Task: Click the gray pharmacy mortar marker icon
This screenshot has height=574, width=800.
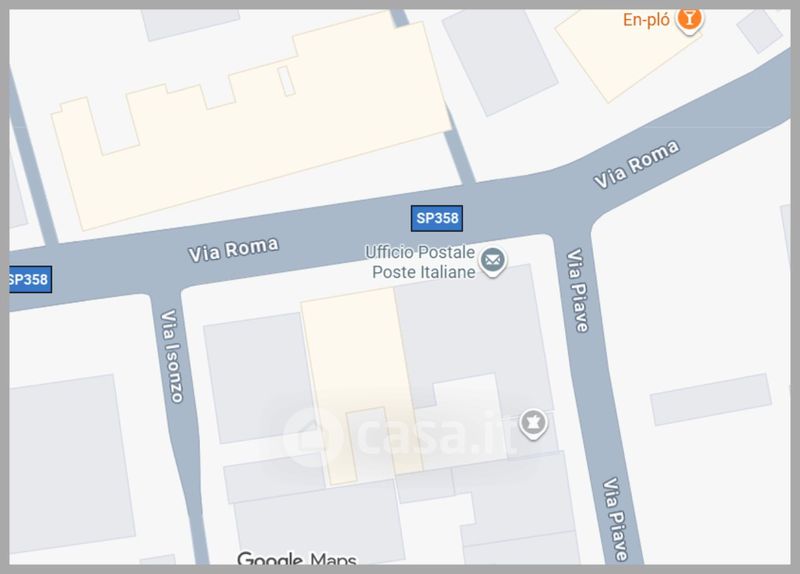Action: pos(533,423)
